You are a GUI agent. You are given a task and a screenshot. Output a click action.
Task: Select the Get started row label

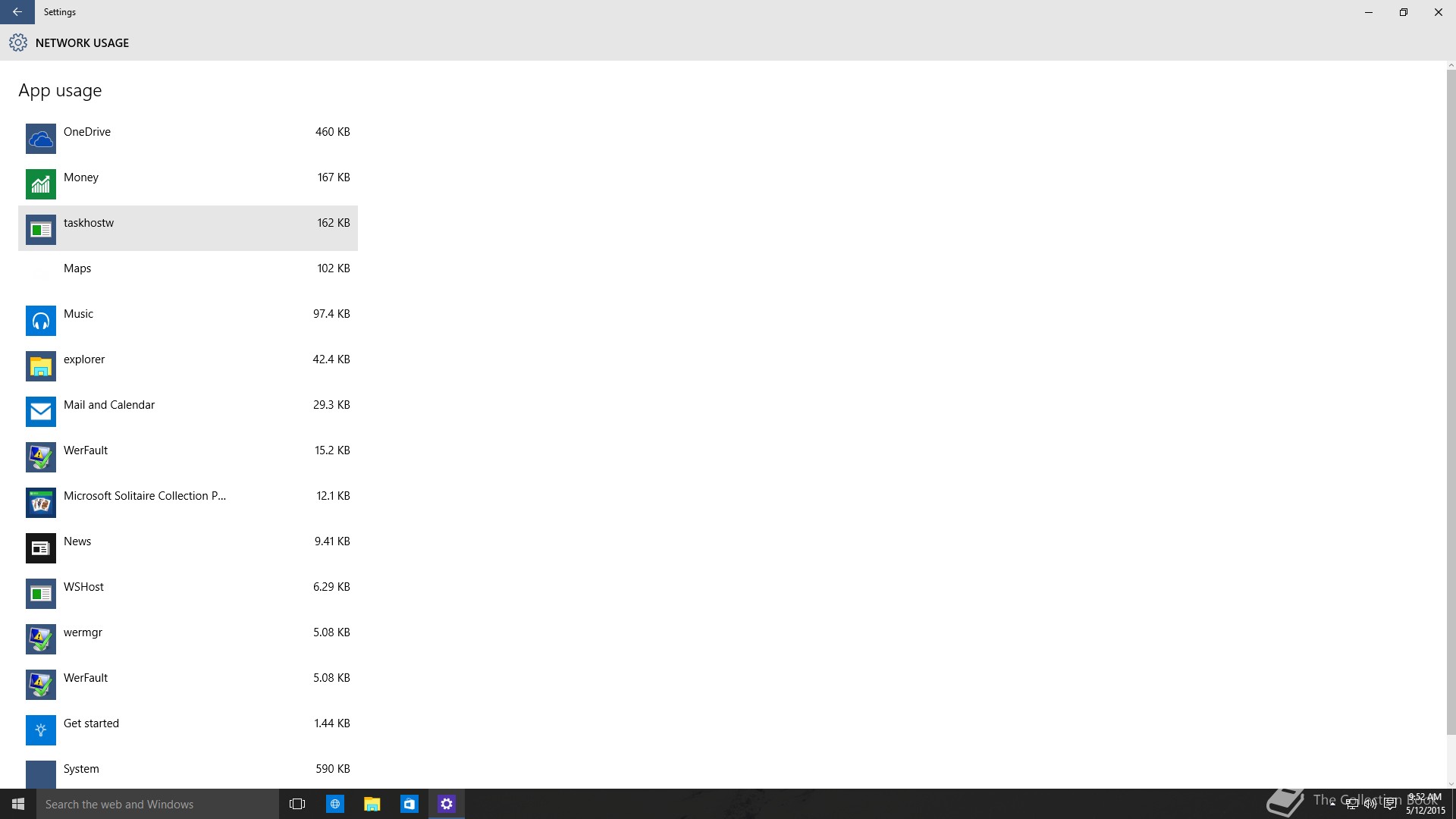[x=91, y=723]
